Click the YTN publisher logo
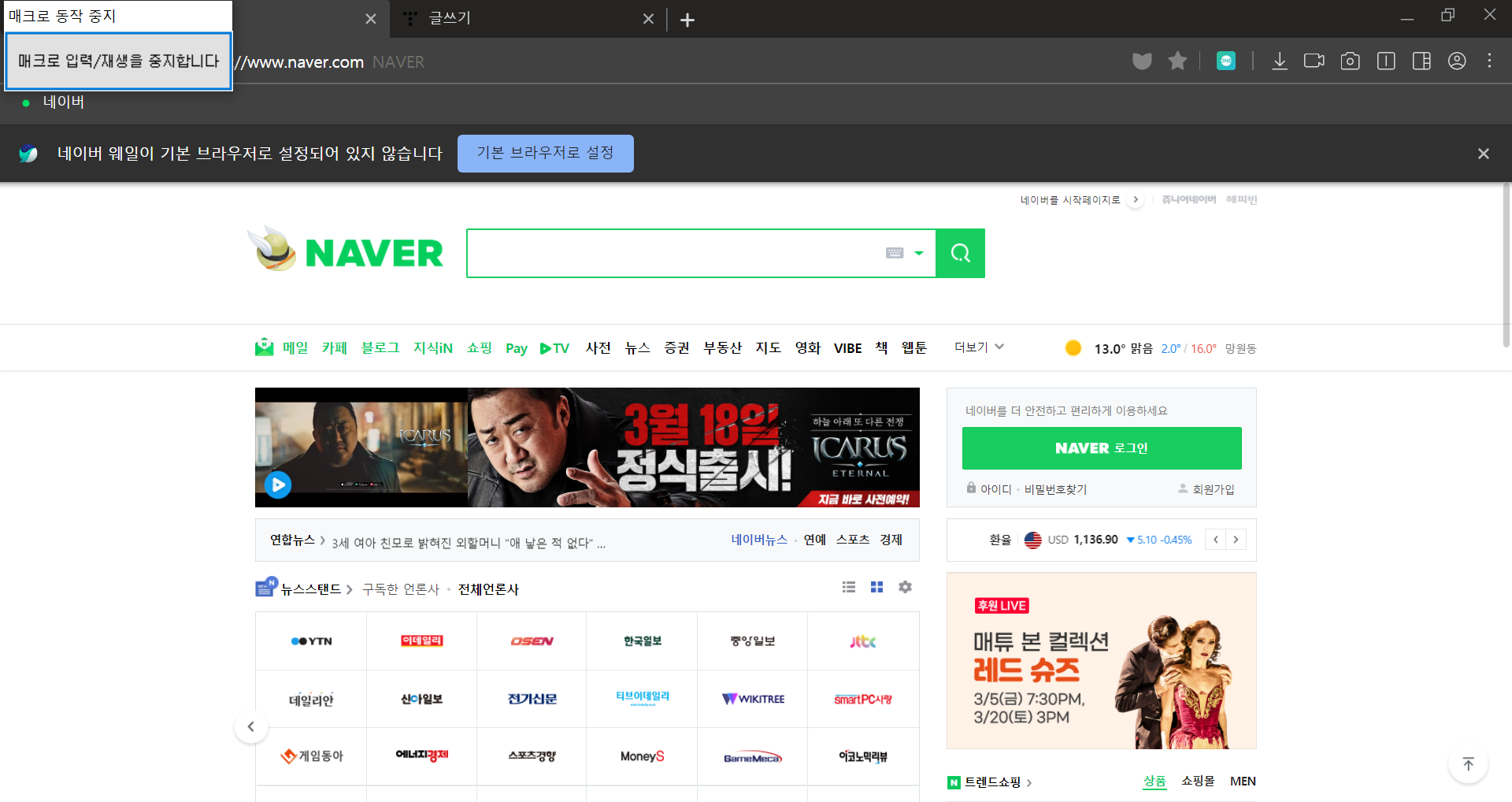This screenshot has height=802, width=1512. [311, 641]
